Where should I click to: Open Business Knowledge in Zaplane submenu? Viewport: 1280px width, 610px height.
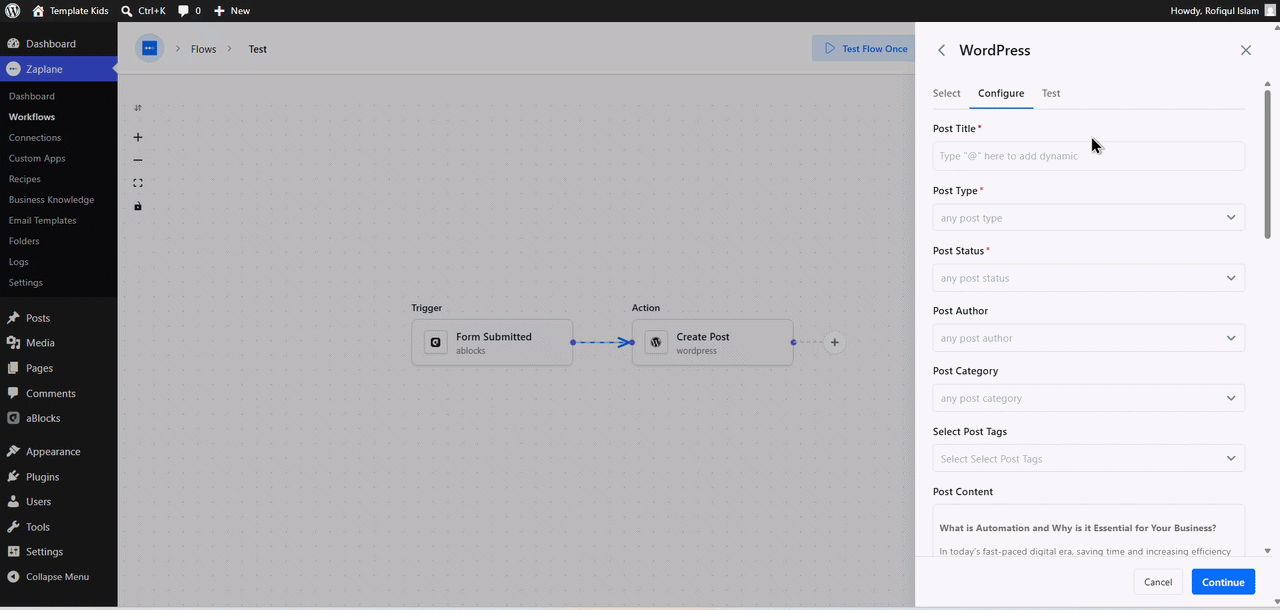[51, 200]
